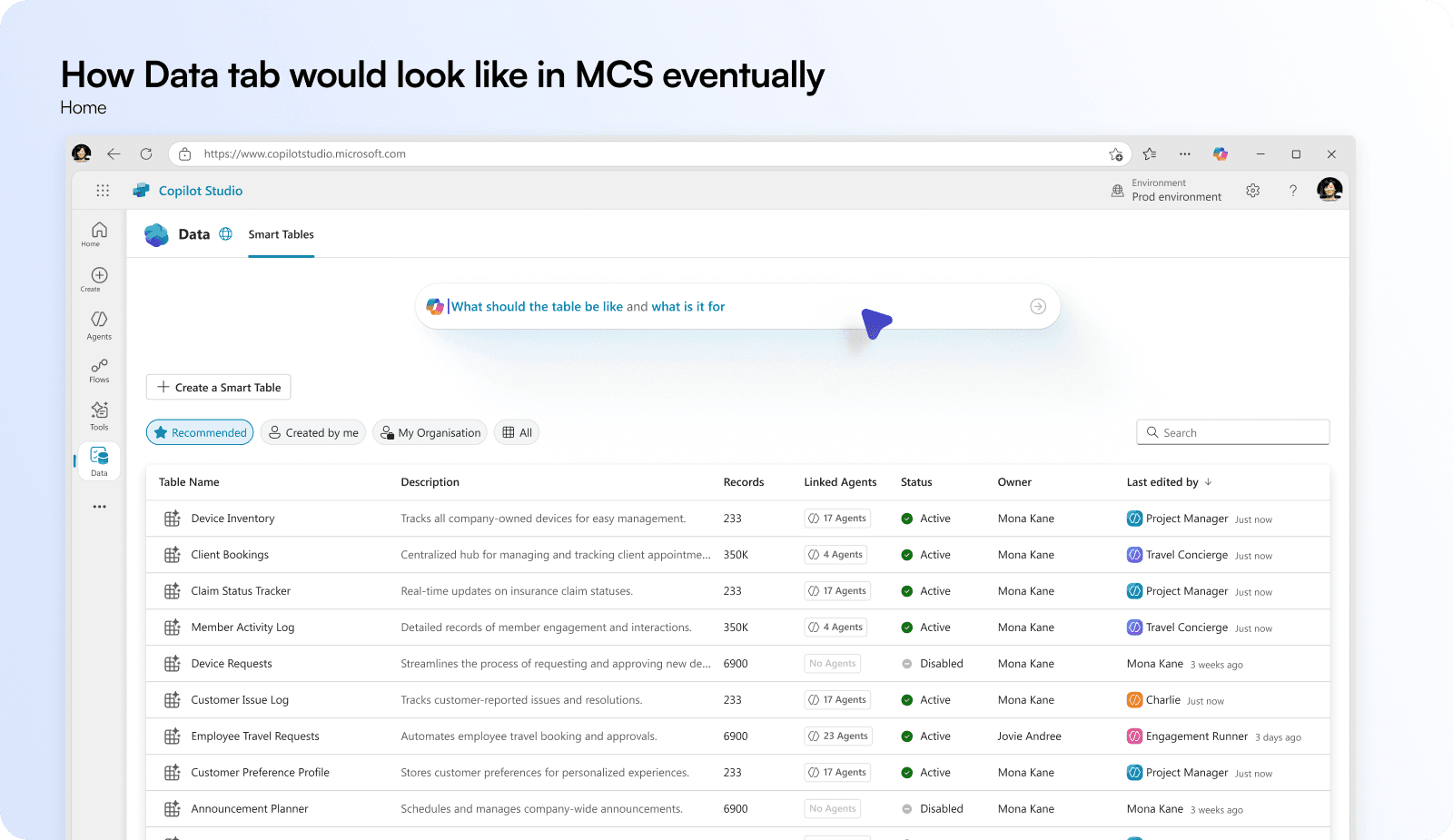Click Create a Smart Table button
Screen dimensions: 1453x840
pos(219,387)
